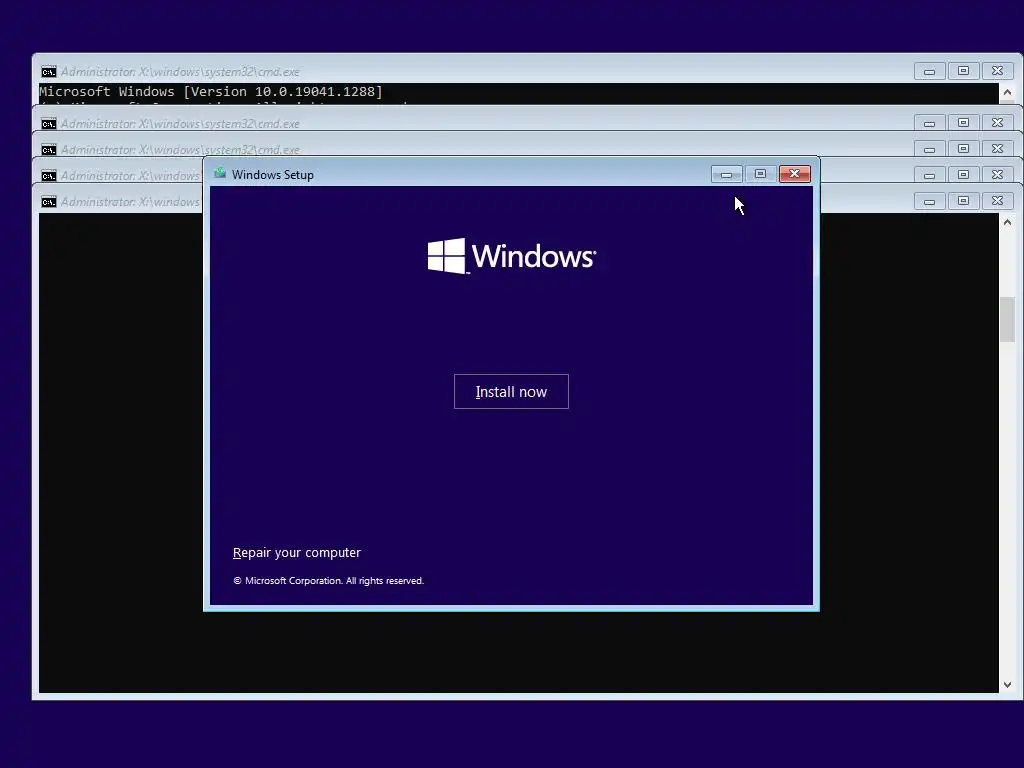Close the third cmd window from top

pyautogui.click(x=997, y=149)
